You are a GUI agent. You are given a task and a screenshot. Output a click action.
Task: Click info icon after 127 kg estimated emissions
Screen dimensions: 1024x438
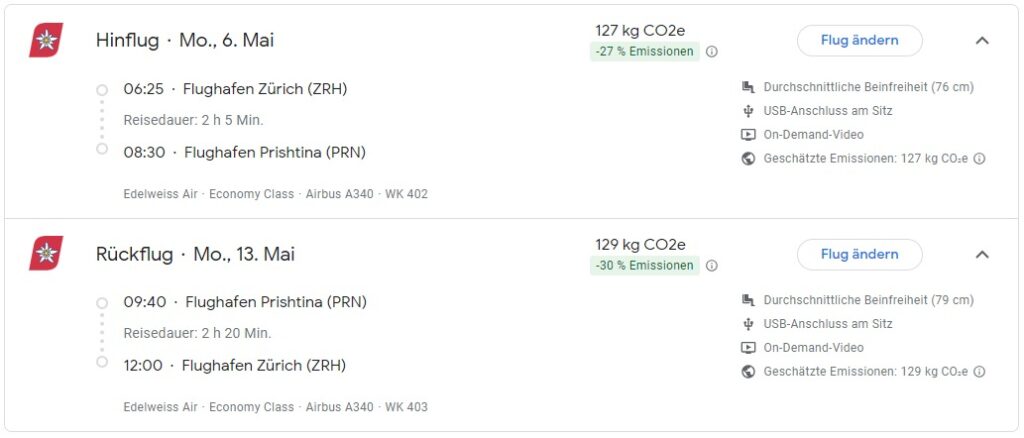pyautogui.click(x=980, y=158)
